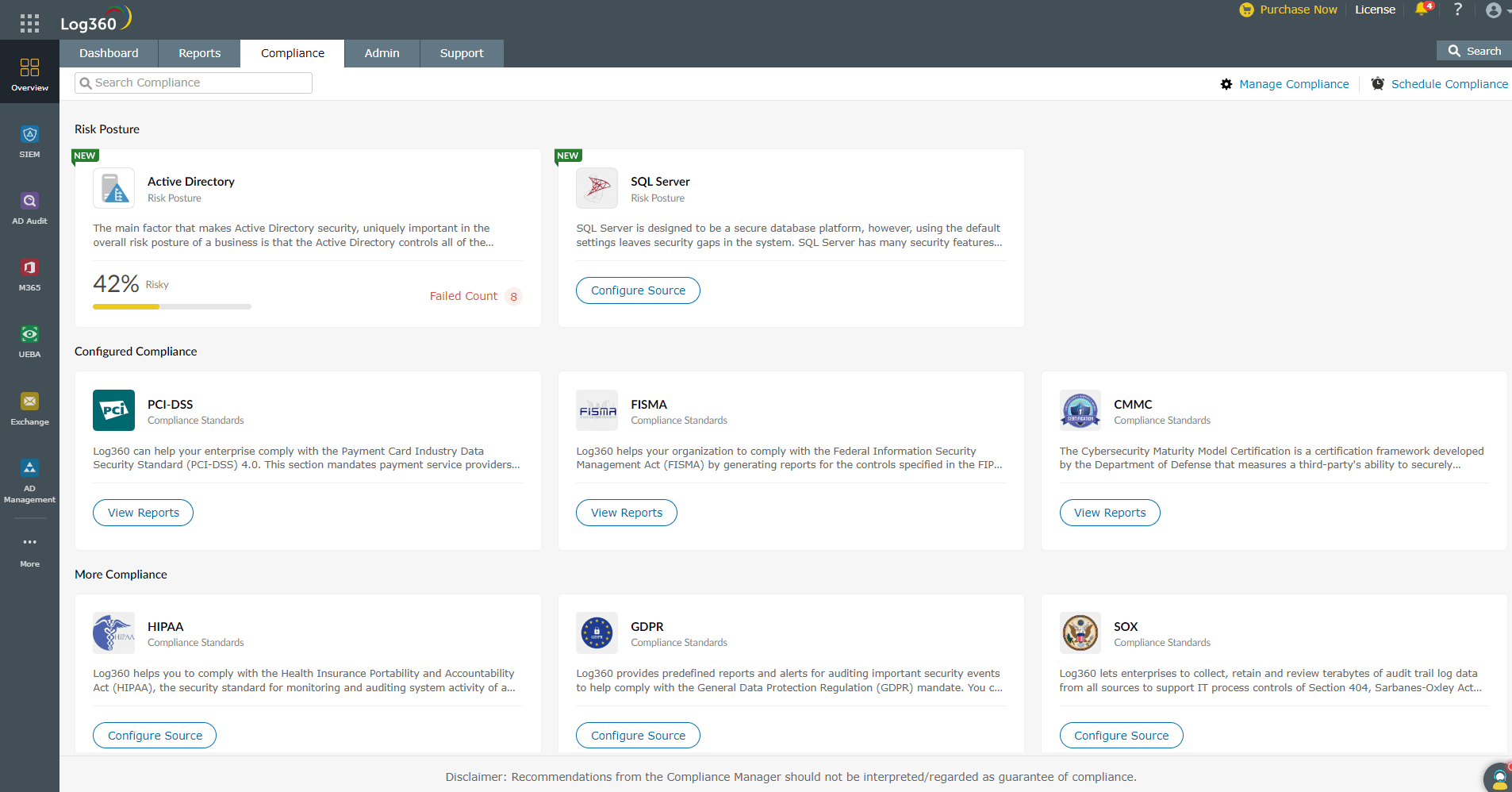1512x792 pixels.
Task: Click the Failed Count label
Action: click(463, 296)
